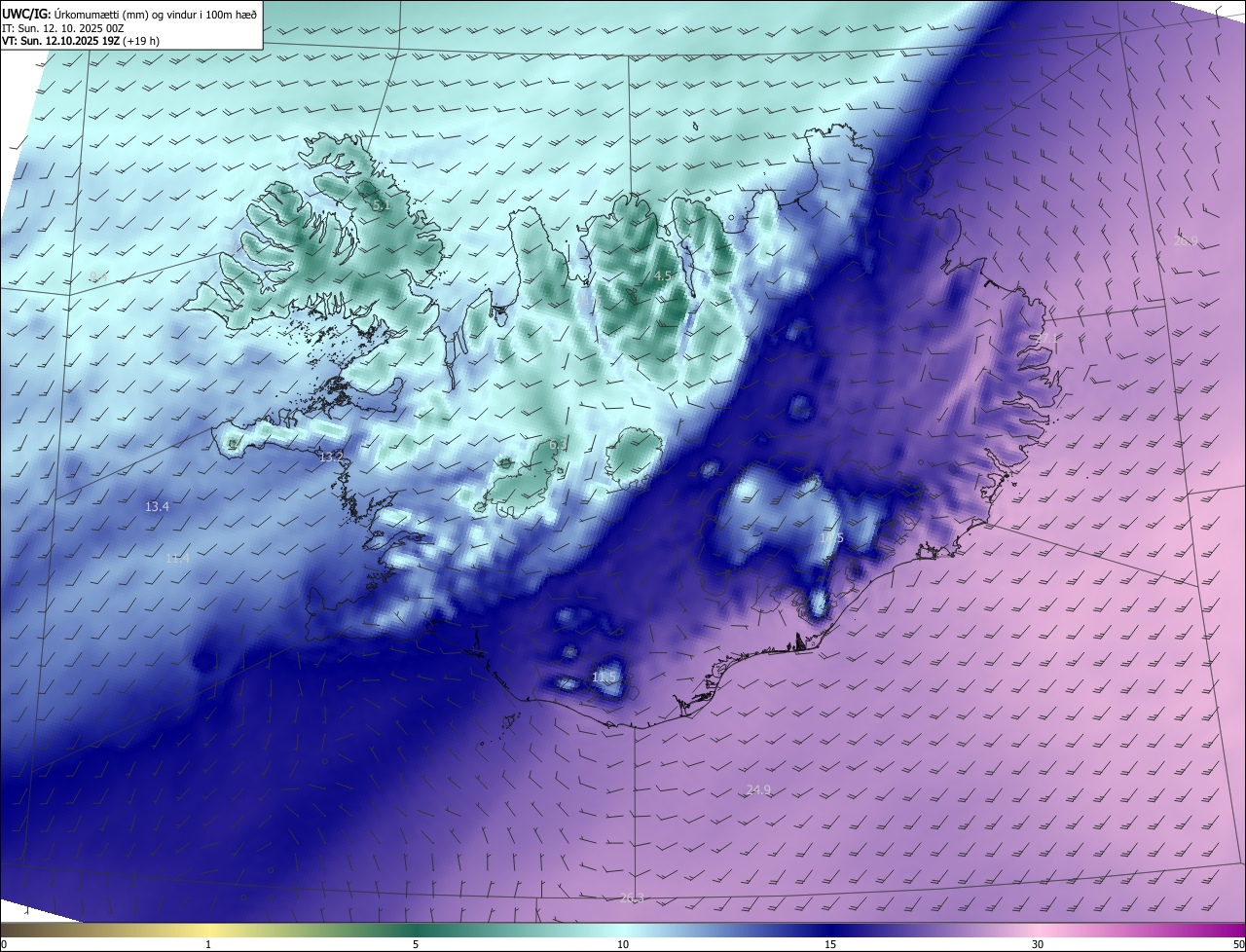Click the 11.4 value label
The image size is (1246, 952).
[x=177, y=559]
